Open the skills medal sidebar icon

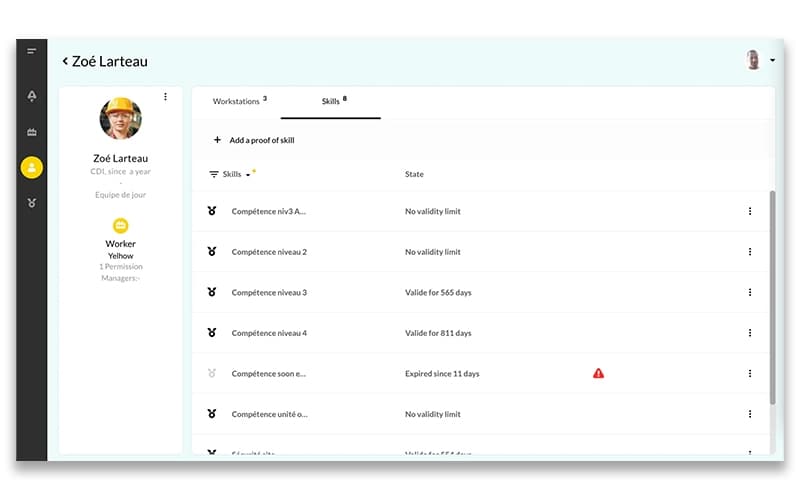[x=32, y=203]
